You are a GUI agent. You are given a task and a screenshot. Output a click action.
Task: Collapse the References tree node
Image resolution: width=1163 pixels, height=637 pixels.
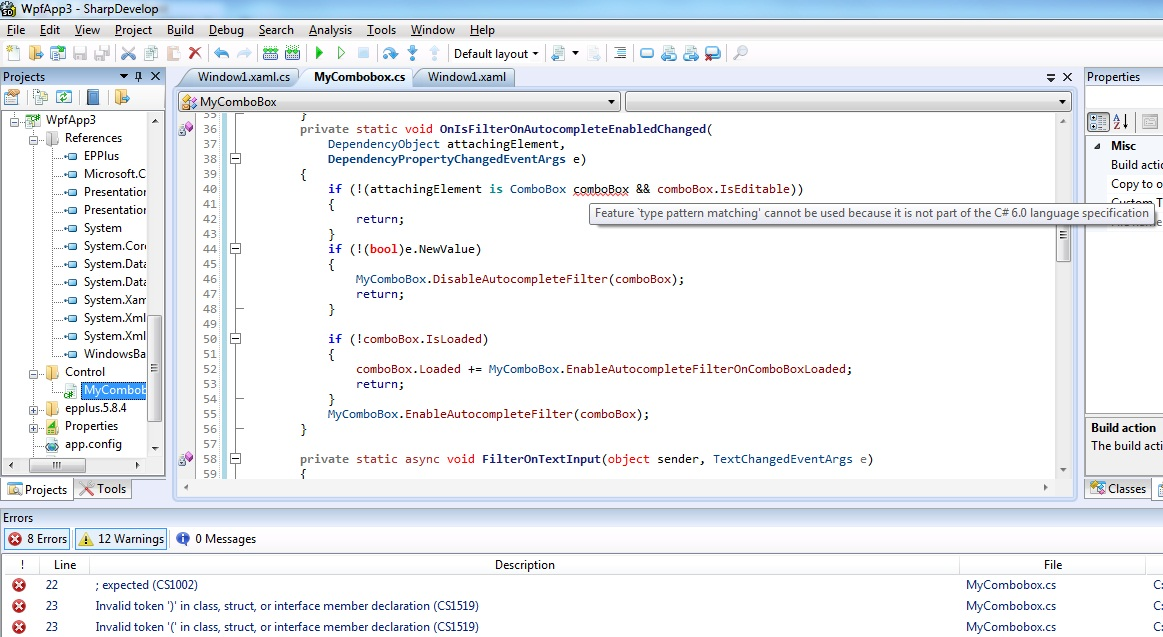tap(34, 139)
